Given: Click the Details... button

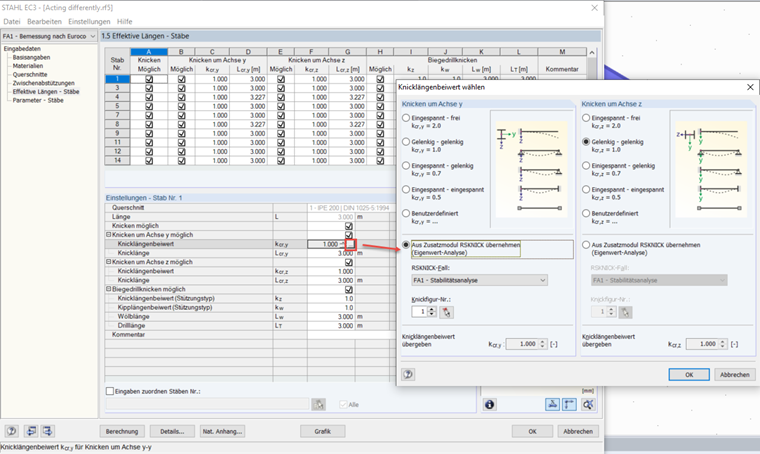Looking at the screenshot, I should [x=172, y=431].
